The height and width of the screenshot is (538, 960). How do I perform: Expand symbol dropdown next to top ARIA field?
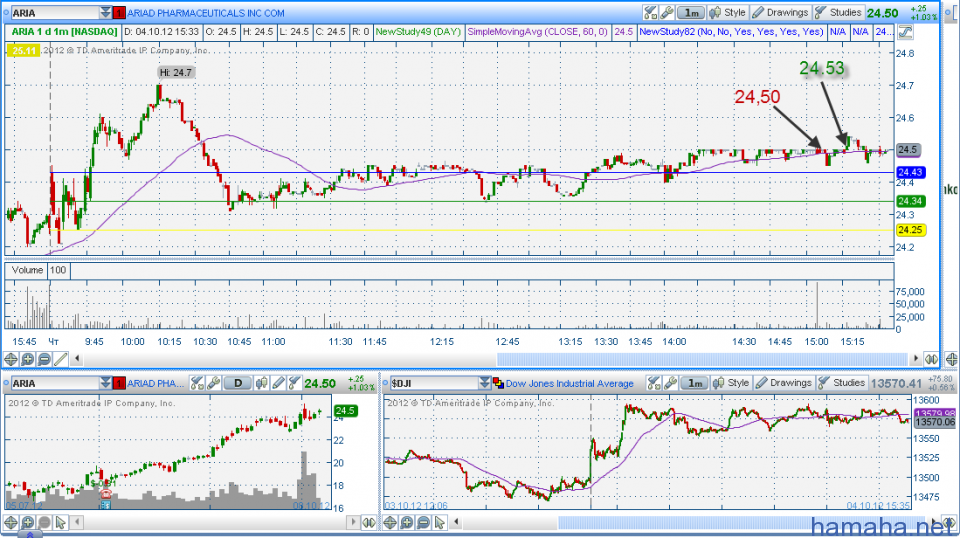[105, 13]
